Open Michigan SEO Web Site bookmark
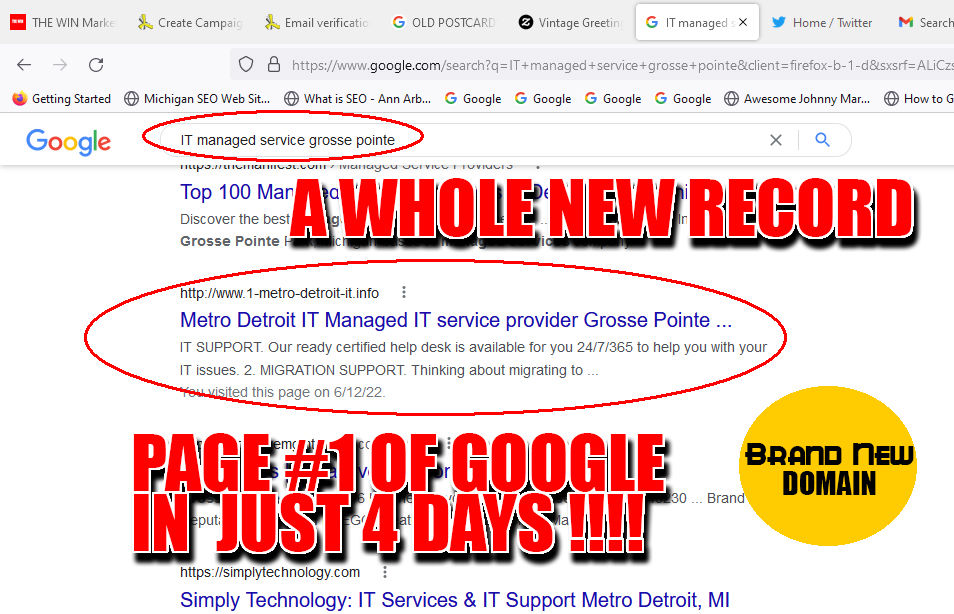 [x=197, y=99]
